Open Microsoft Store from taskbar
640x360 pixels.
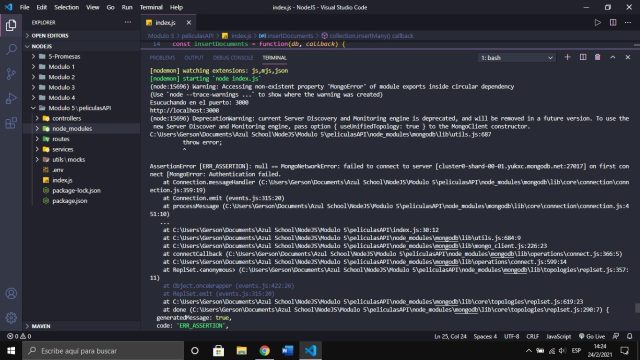pyautogui.click(x=218, y=351)
